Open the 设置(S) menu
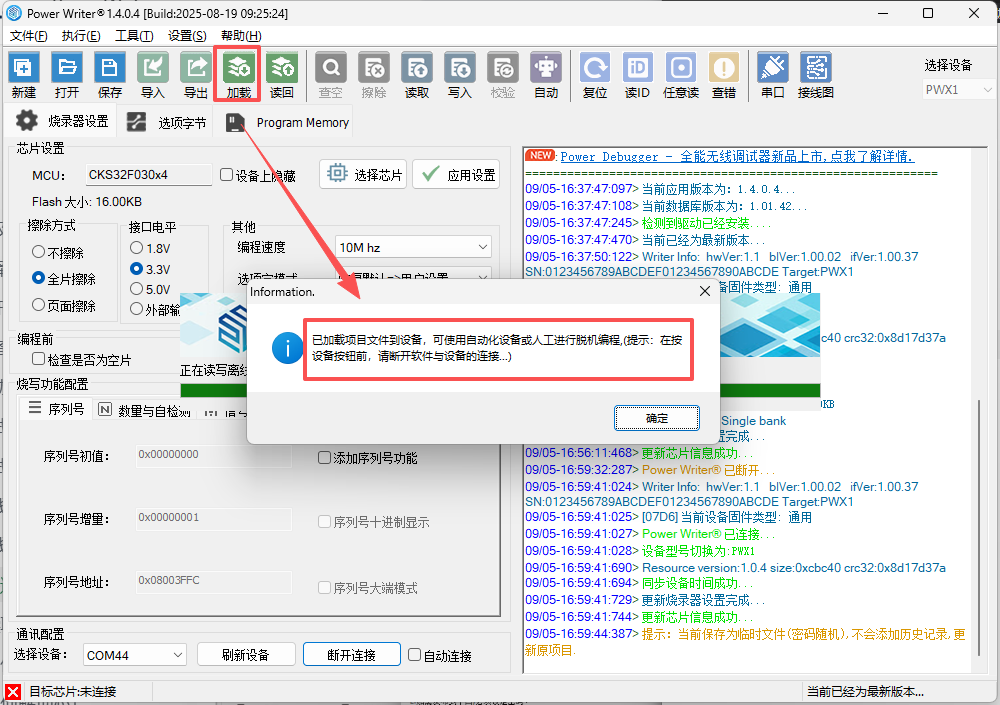The height and width of the screenshot is (705, 1000). [187, 36]
